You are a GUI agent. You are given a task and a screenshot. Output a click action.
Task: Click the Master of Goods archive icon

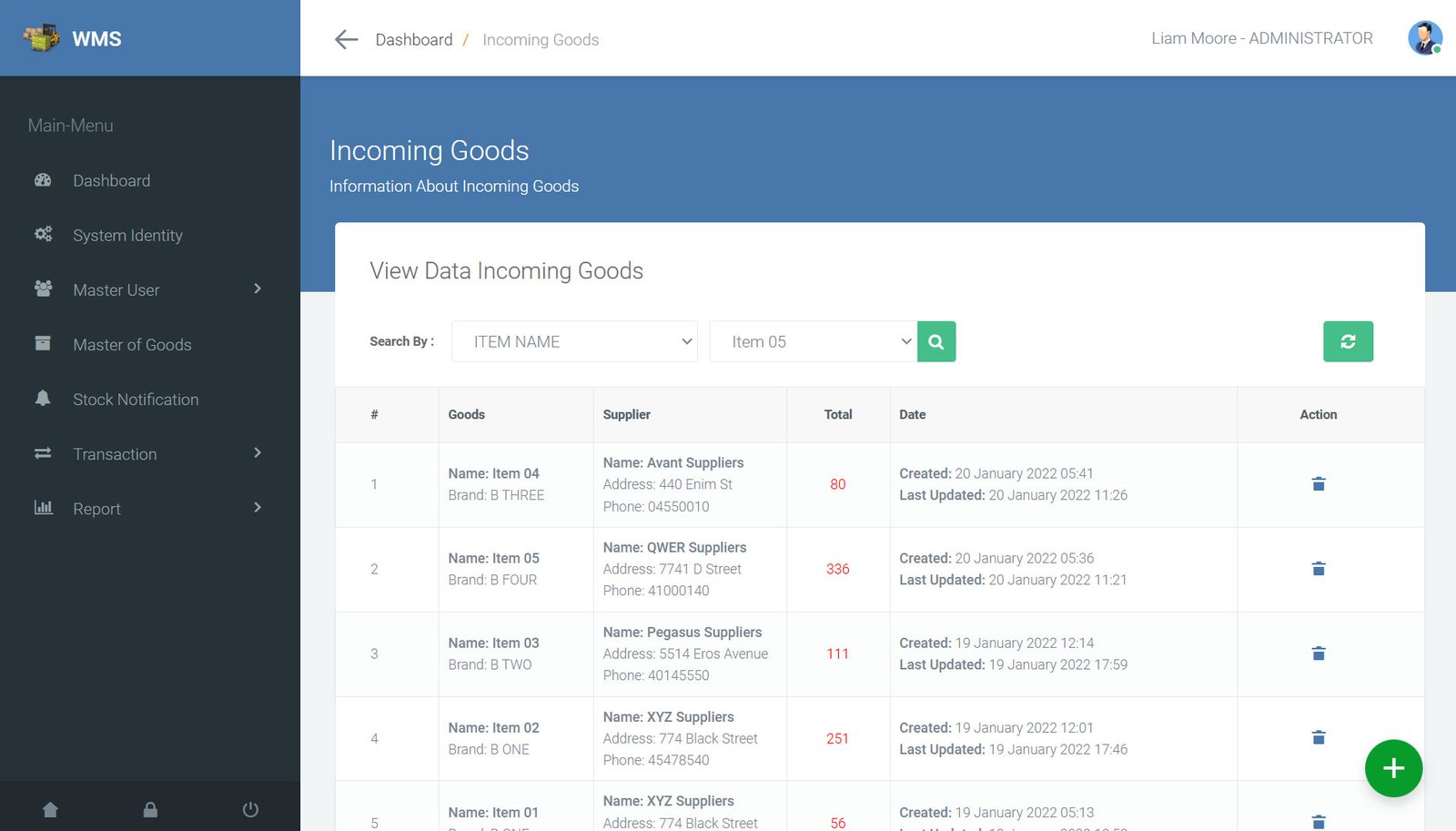point(43,343)
